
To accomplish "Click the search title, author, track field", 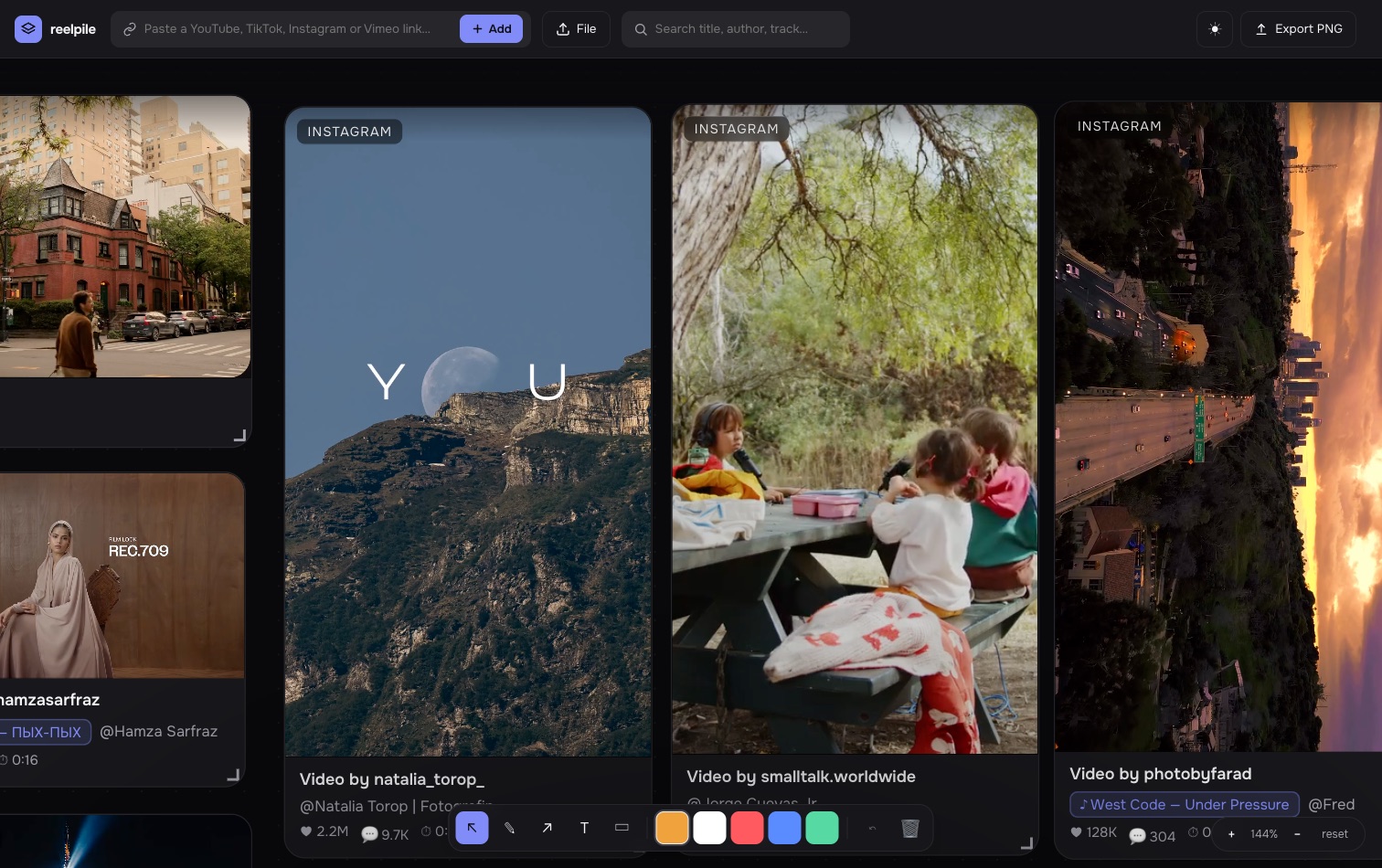I will click(736, 29).
